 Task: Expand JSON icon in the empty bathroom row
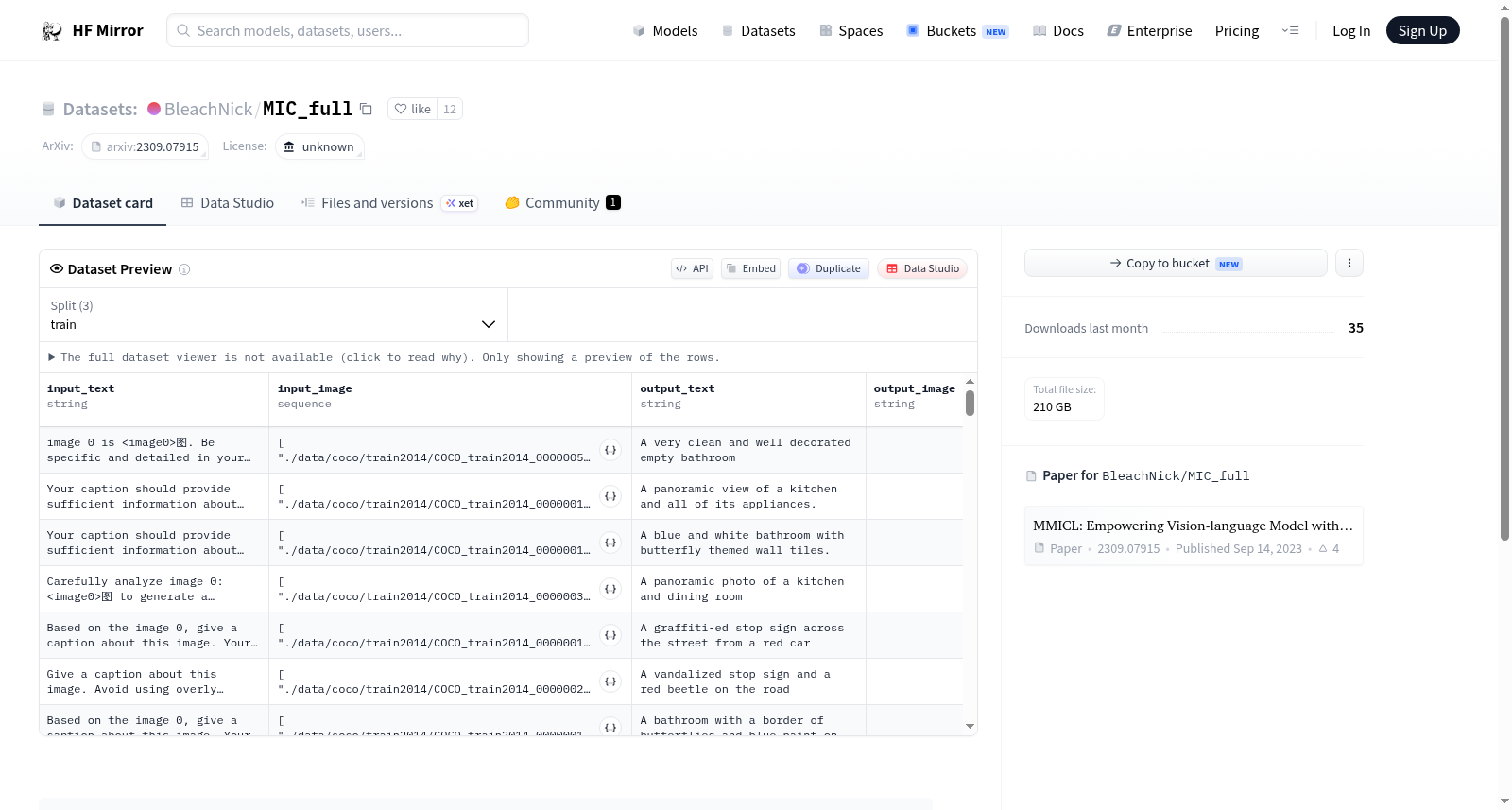click(610, 450)
